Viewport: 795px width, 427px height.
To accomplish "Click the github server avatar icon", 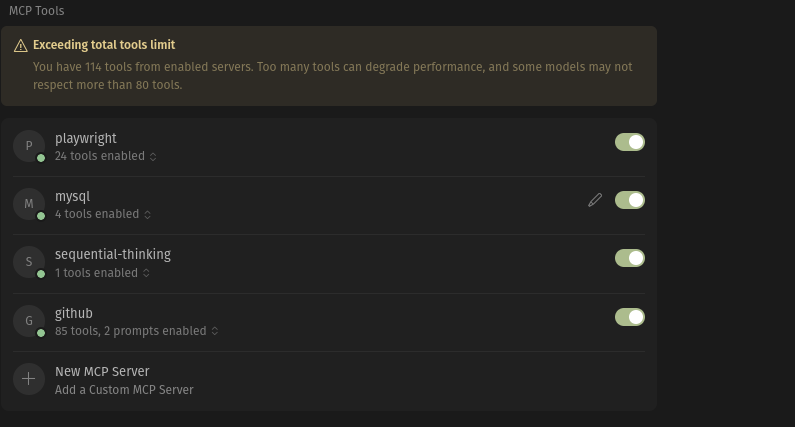I will (x=29, y=321).
